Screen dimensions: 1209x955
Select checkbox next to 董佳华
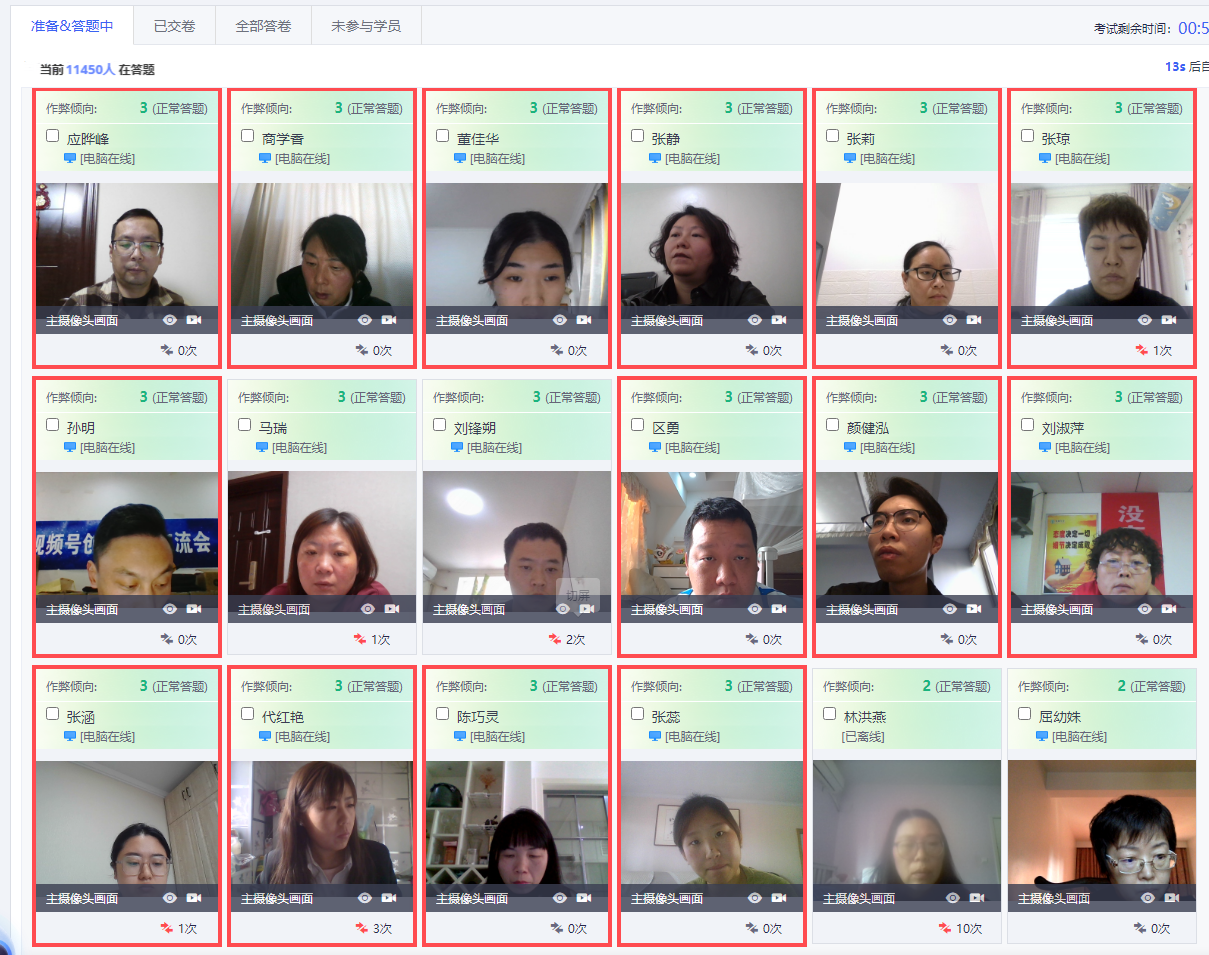(x=443, y=136)
